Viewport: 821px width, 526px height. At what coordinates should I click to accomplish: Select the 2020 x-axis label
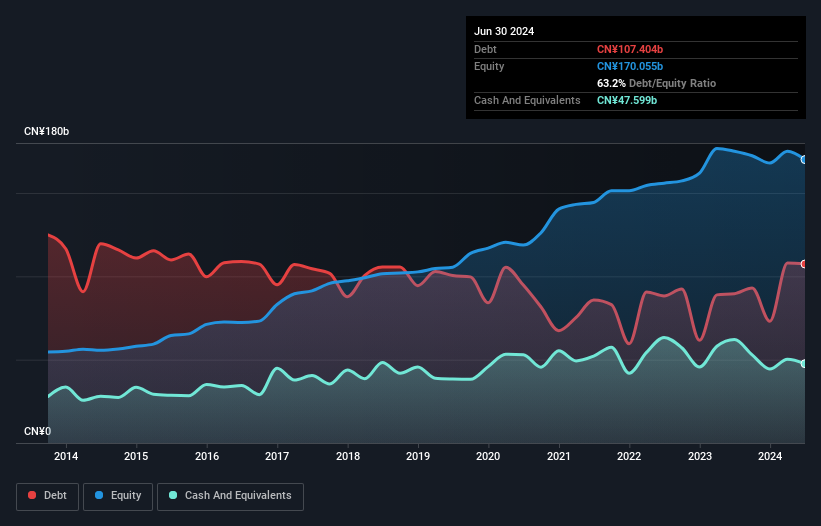pyautogui.click(x=488, y=456)
